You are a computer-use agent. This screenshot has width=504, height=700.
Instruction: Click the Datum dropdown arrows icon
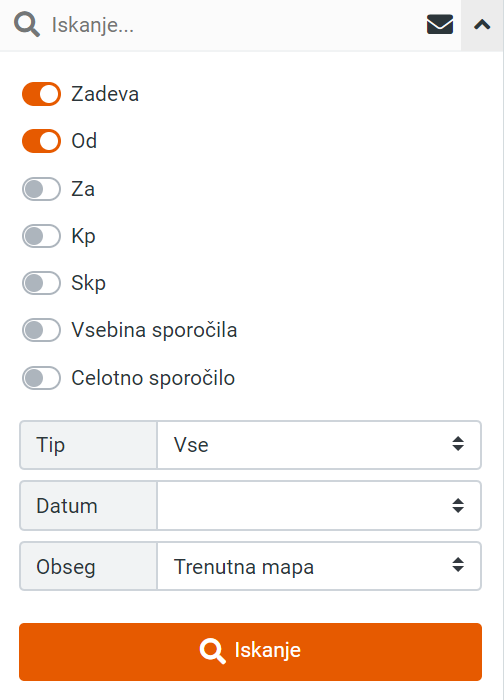tap(458, 505)
